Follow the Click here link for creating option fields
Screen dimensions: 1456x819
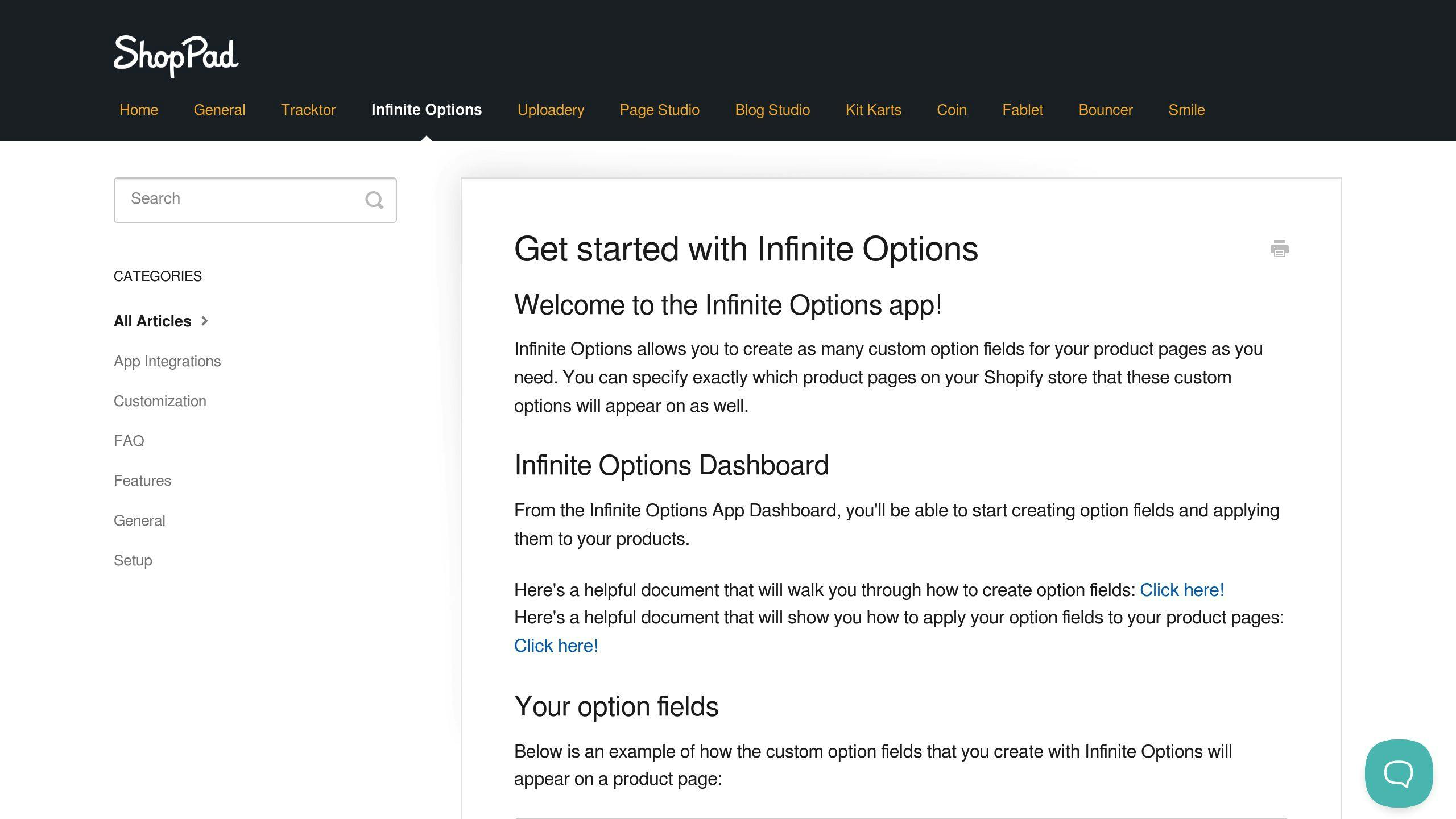tap(1182, 590)
